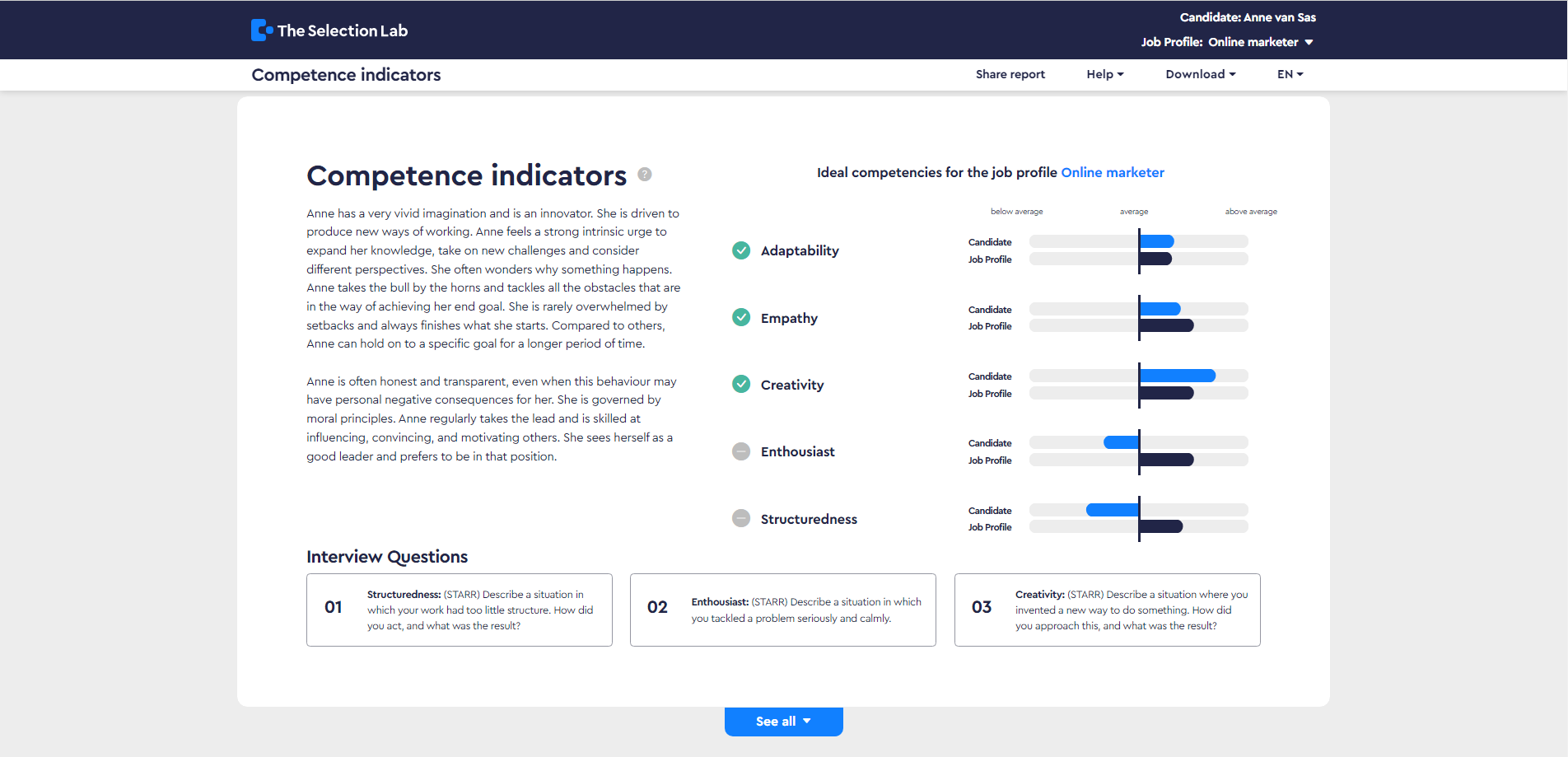Image resolution: width=1568 pixels, height=757 pixels.
Task: Click the Online marketer link
Action: coord(1113,172)
